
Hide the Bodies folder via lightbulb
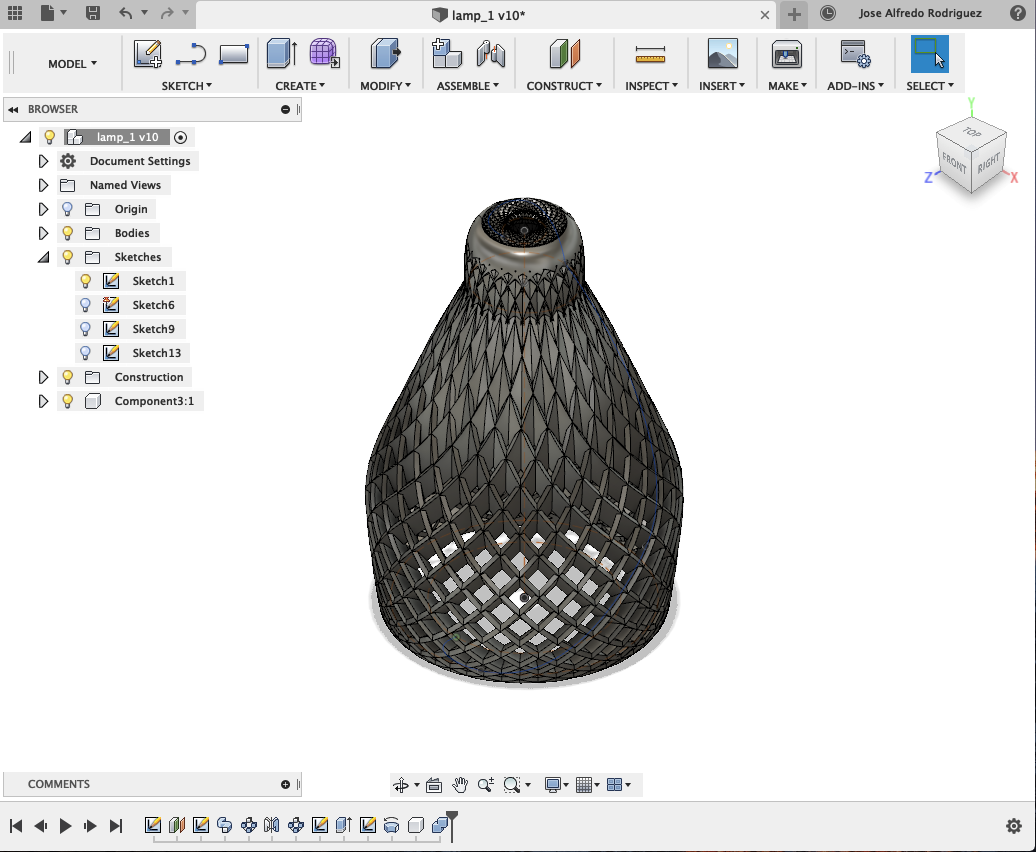click(67, 233)
